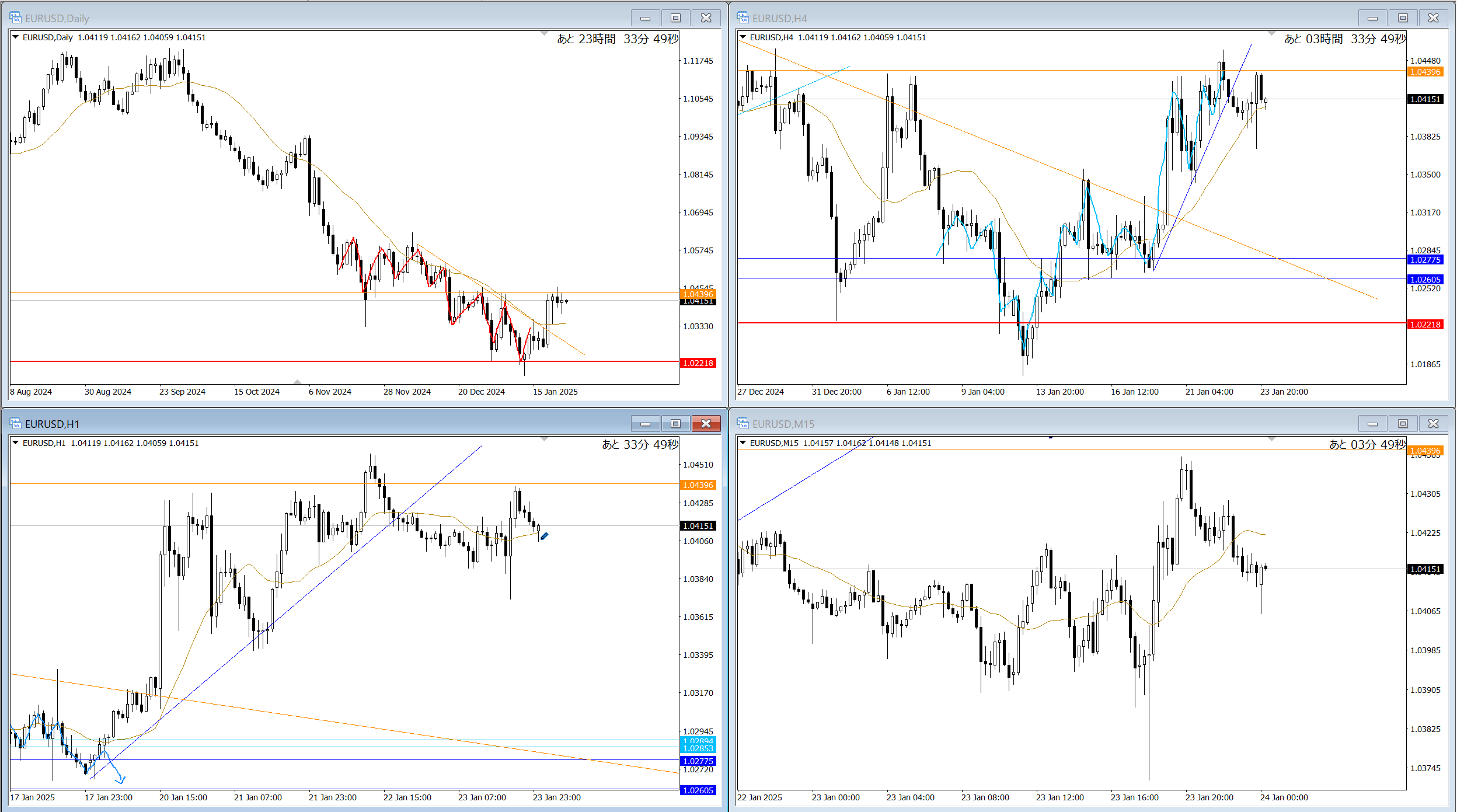Screen dimensions: 1457x812
Task: Expand the EURUSD,Daily symbol dropdown triangle
Action: pos(16,37)
